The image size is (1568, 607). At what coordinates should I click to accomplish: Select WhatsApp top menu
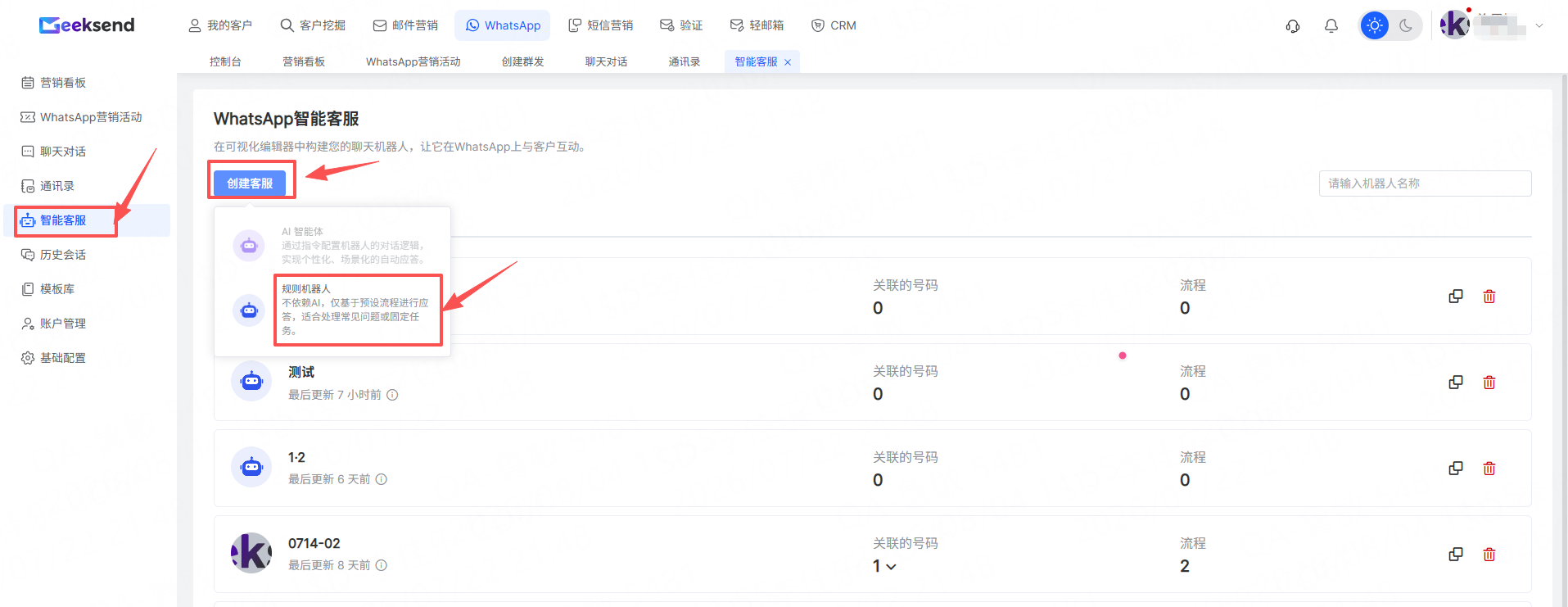(503, 25)
